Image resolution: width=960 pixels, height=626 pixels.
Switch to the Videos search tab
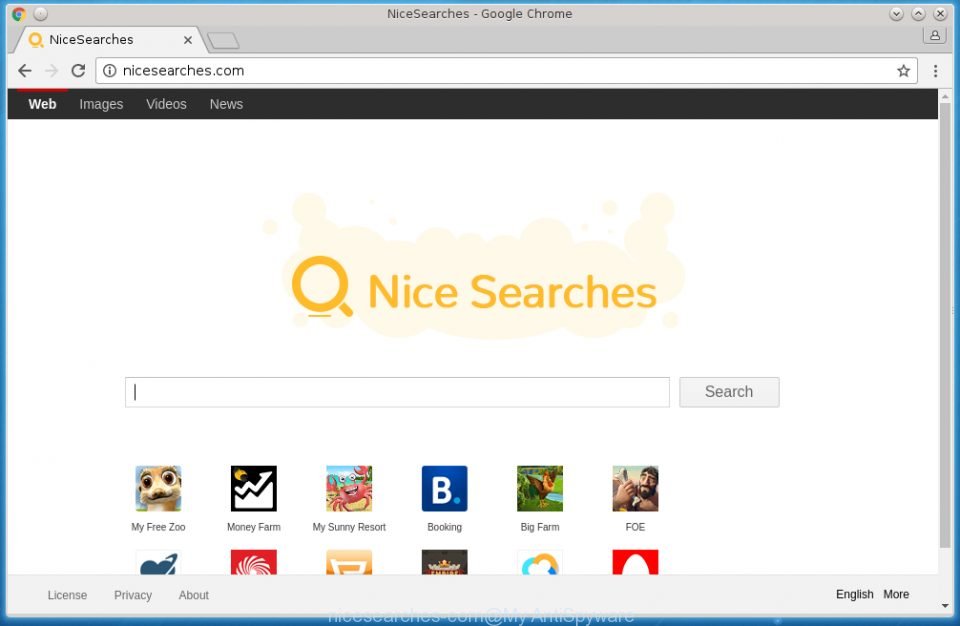pyautogui.click(x=166, y=104)
